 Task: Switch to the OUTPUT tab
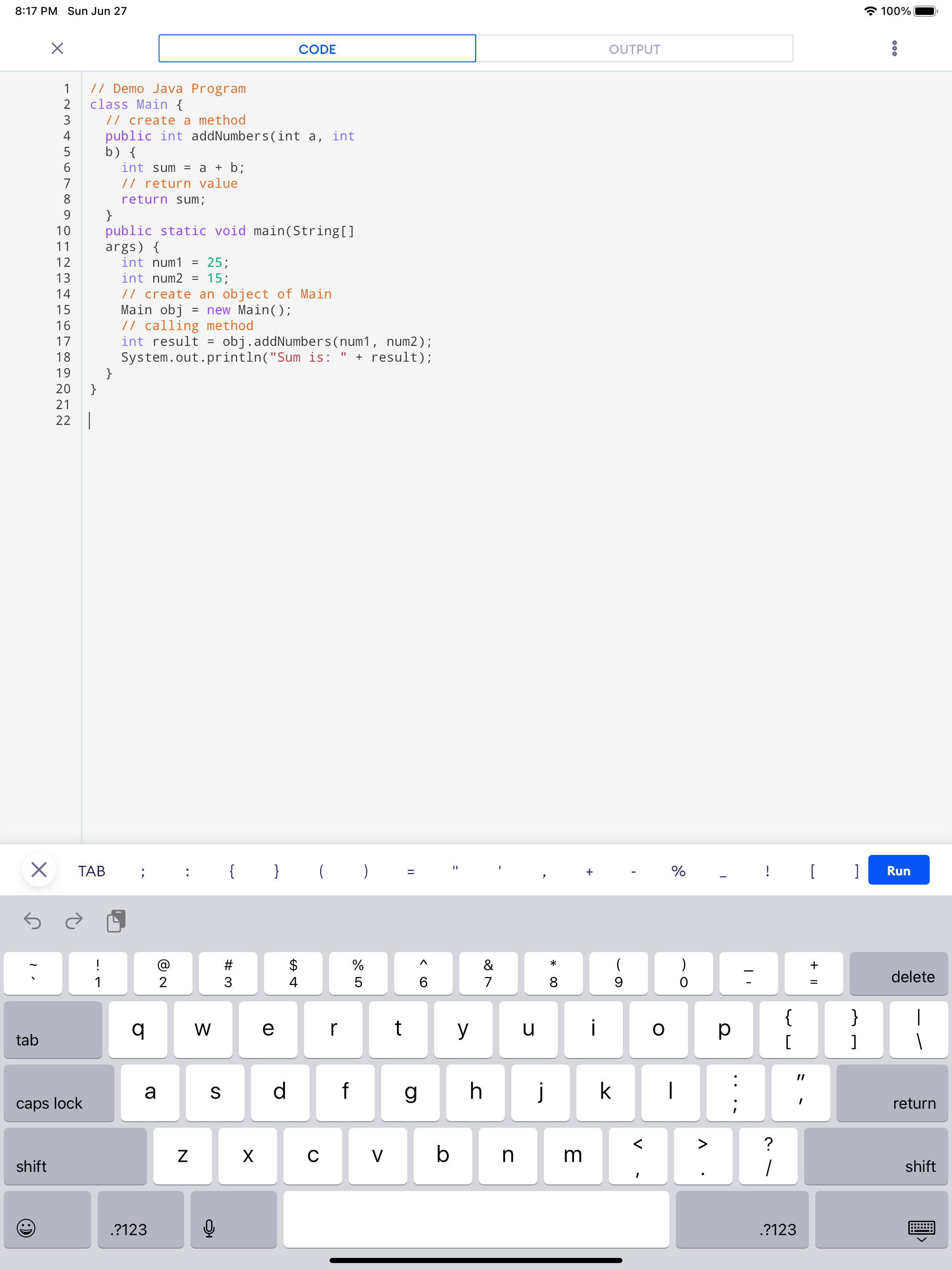(634, 49)
